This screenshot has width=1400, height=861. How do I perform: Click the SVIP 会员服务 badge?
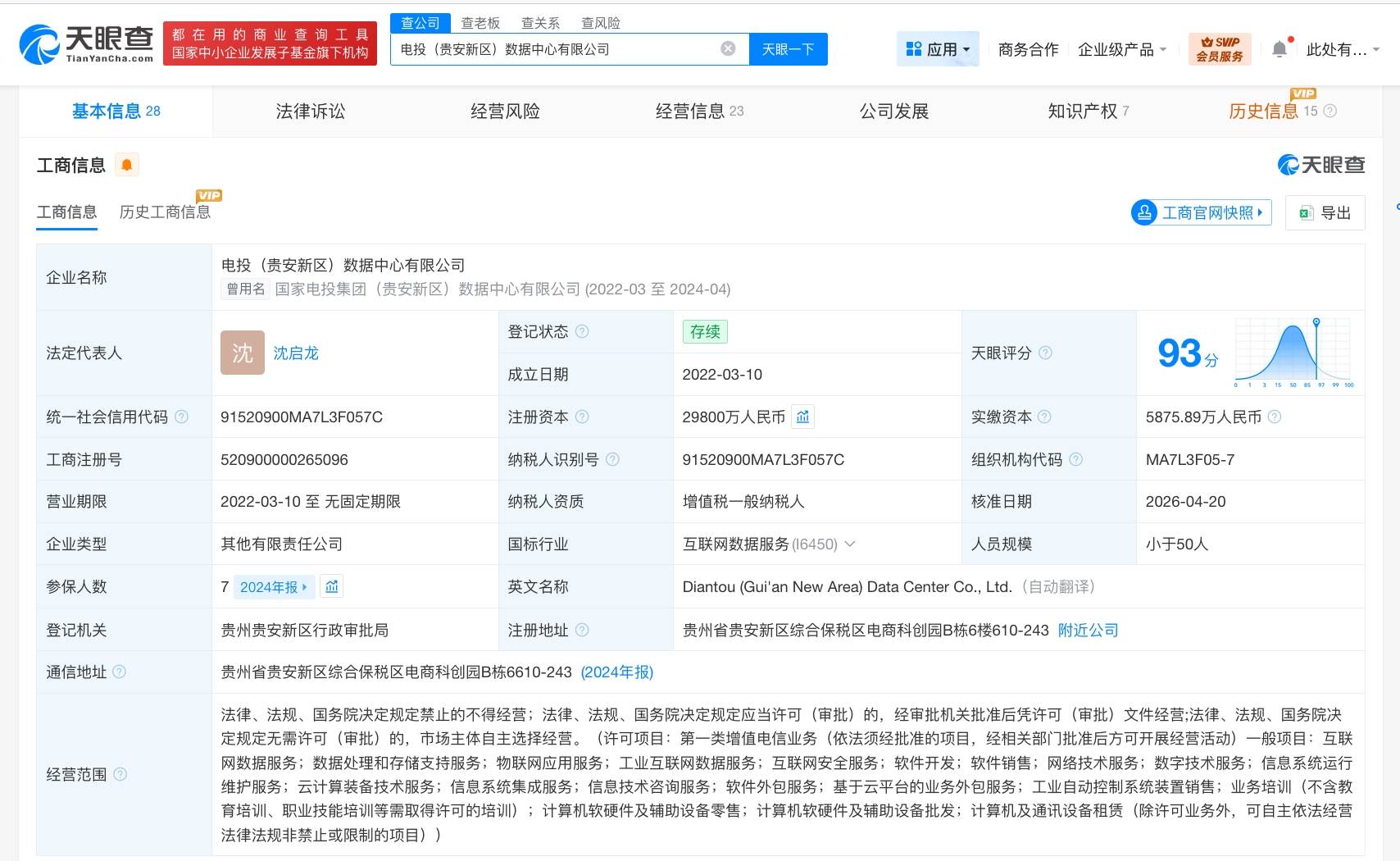pos(1220,49)
